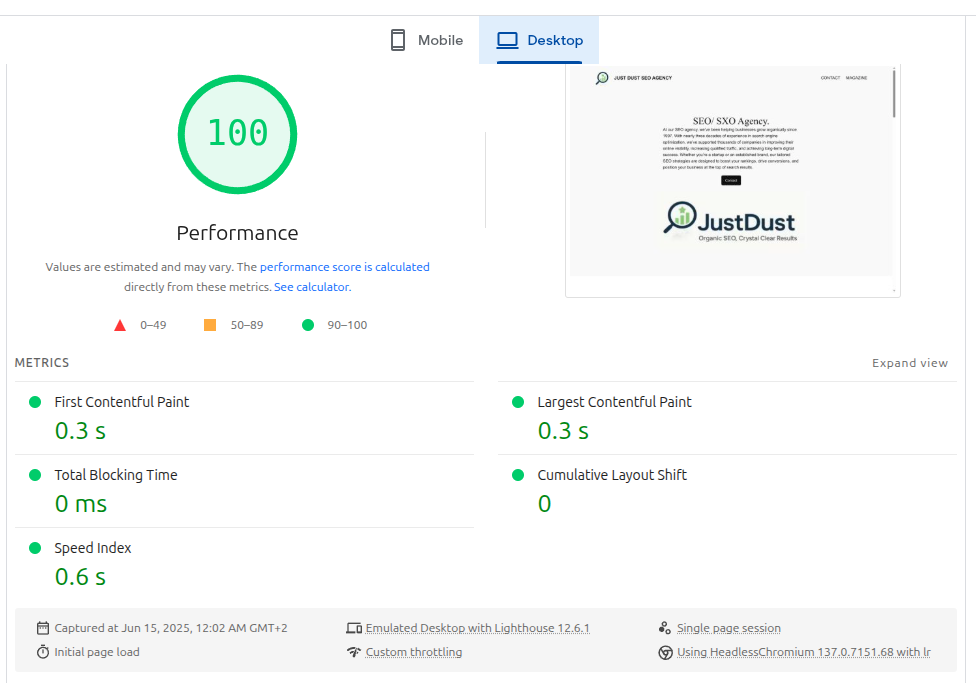This screenshot has width=976, height=683.
Task: Click the green circle 90–100 legend icon
Action: (x=308, y=325)
